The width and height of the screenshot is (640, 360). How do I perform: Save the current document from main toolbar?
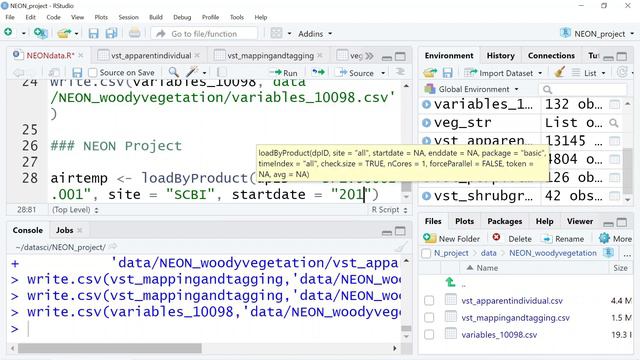click(93, 33)
